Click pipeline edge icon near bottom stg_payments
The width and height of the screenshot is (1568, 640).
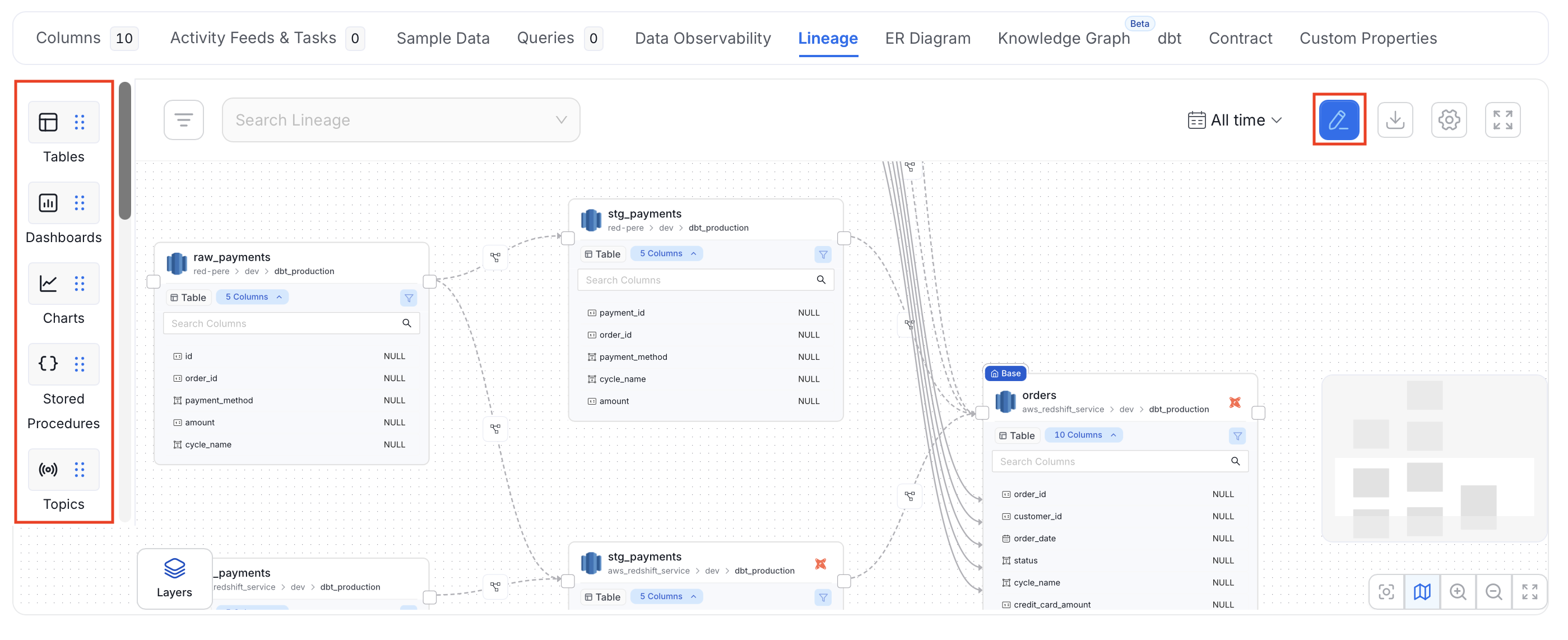[x=495, y=587]
